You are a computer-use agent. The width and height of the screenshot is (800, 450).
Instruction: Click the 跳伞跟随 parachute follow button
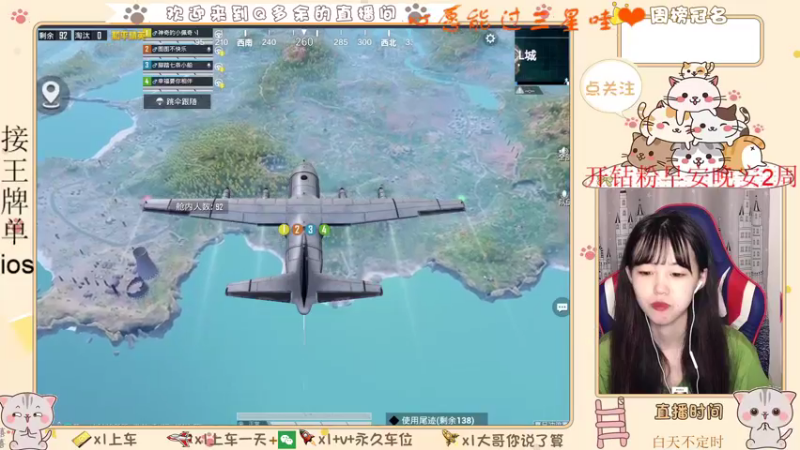point(177,102)
